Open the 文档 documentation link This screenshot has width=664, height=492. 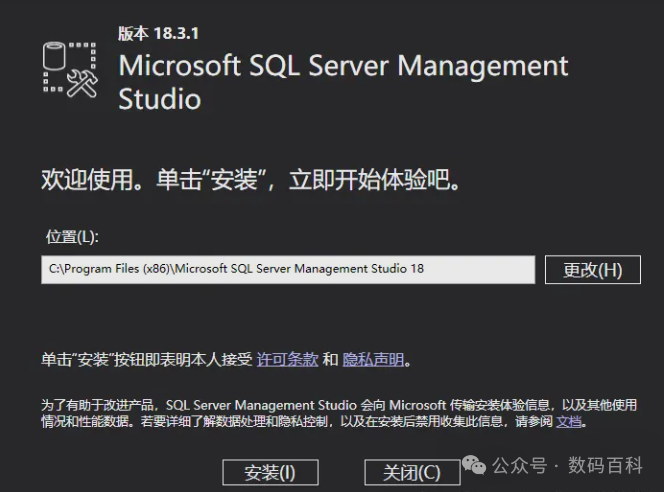click(569, 421)
